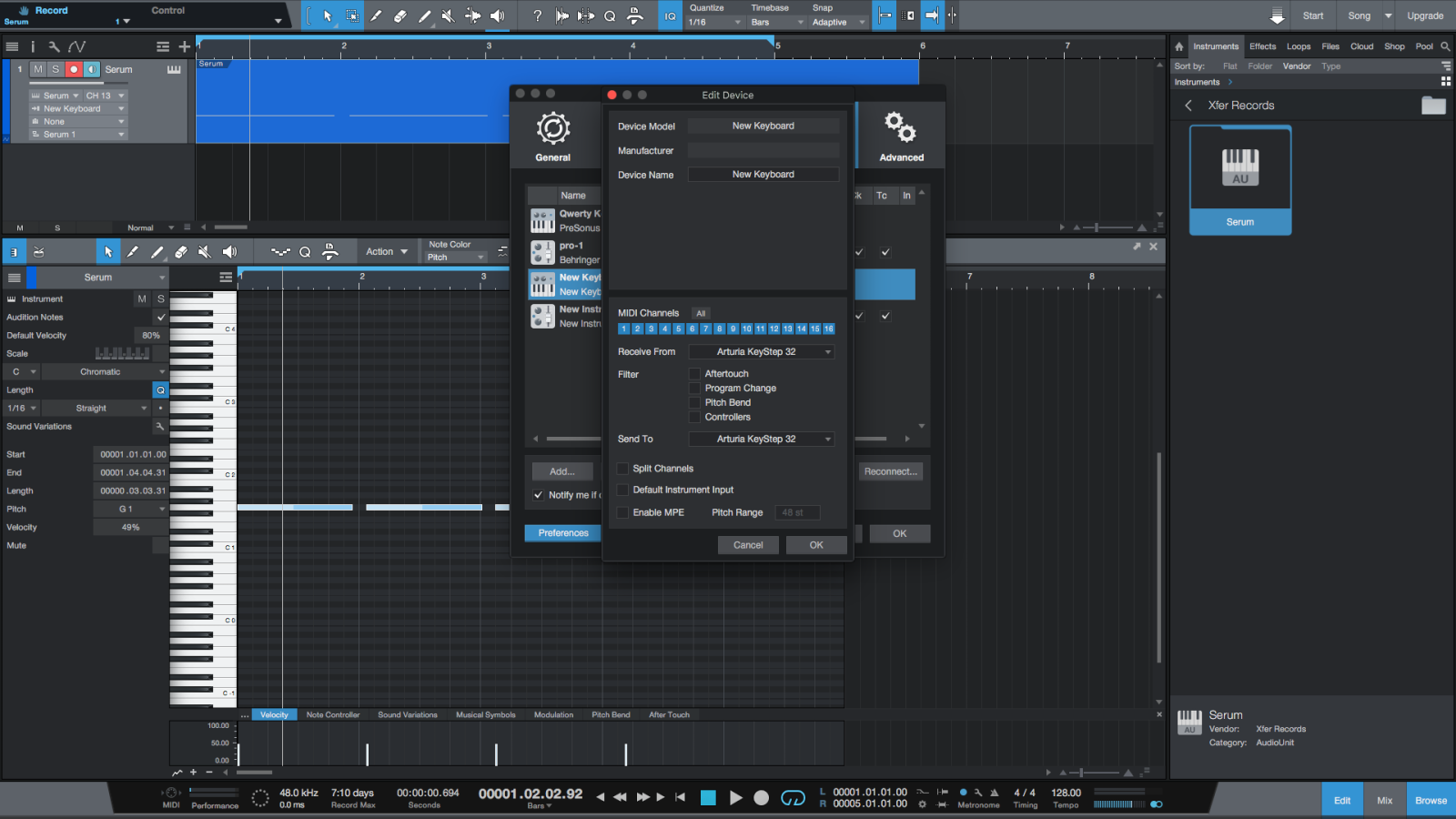The width and height of the screenshot is (1456, 819).
Task: Open the Receive From dropdown
Action: click(762, 352)
